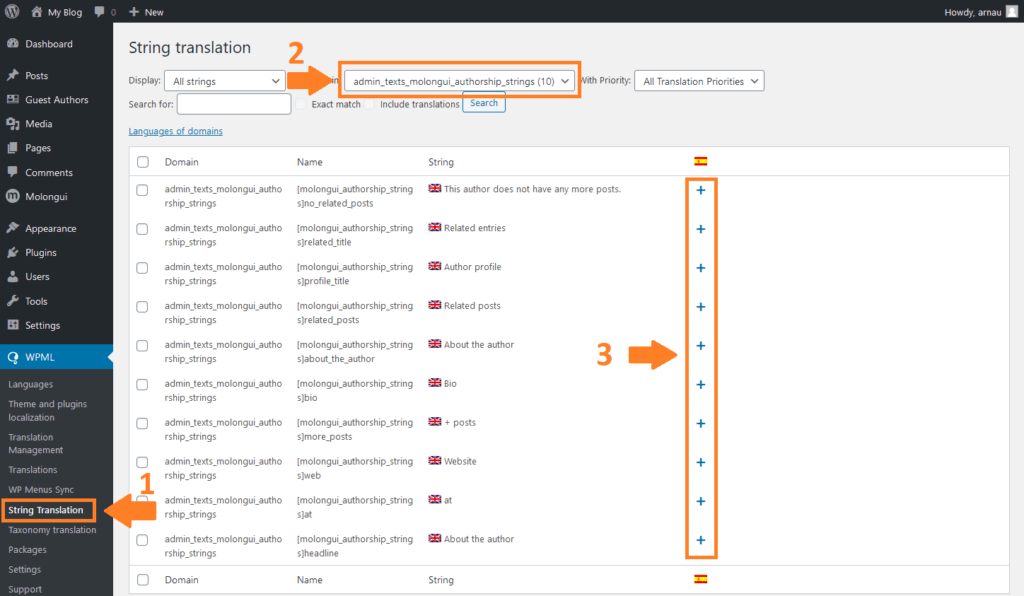Toggle select-all checkbox in table header
This screenshot has height=596, width=1024.
pos(143,162)
